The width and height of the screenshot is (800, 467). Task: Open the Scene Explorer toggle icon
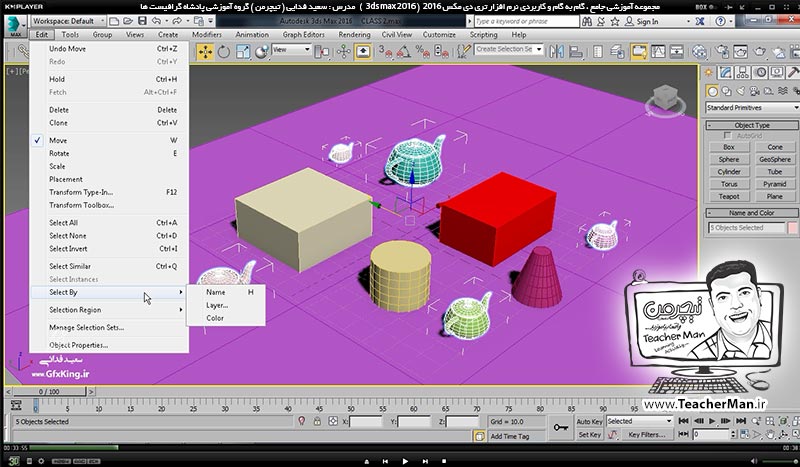598,52
